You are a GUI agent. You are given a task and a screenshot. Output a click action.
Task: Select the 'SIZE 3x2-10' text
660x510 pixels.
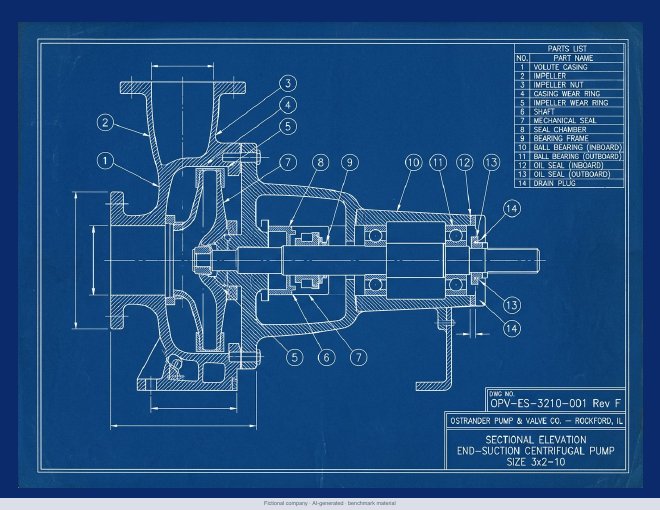[535, 462]
